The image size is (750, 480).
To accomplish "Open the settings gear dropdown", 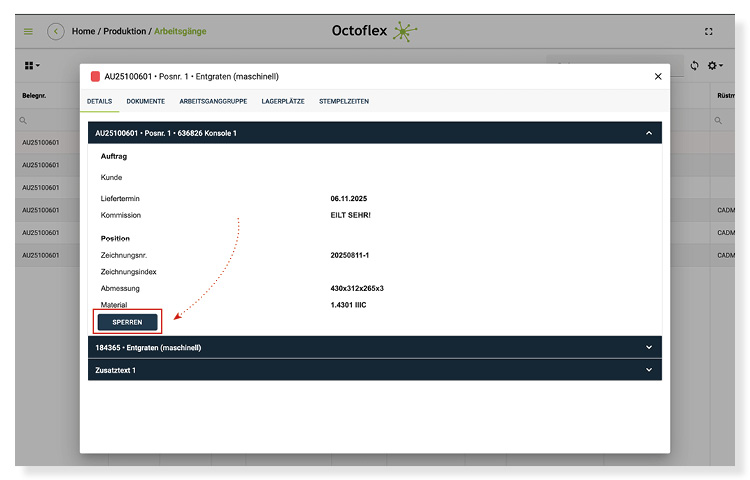I will pos(715,65).
